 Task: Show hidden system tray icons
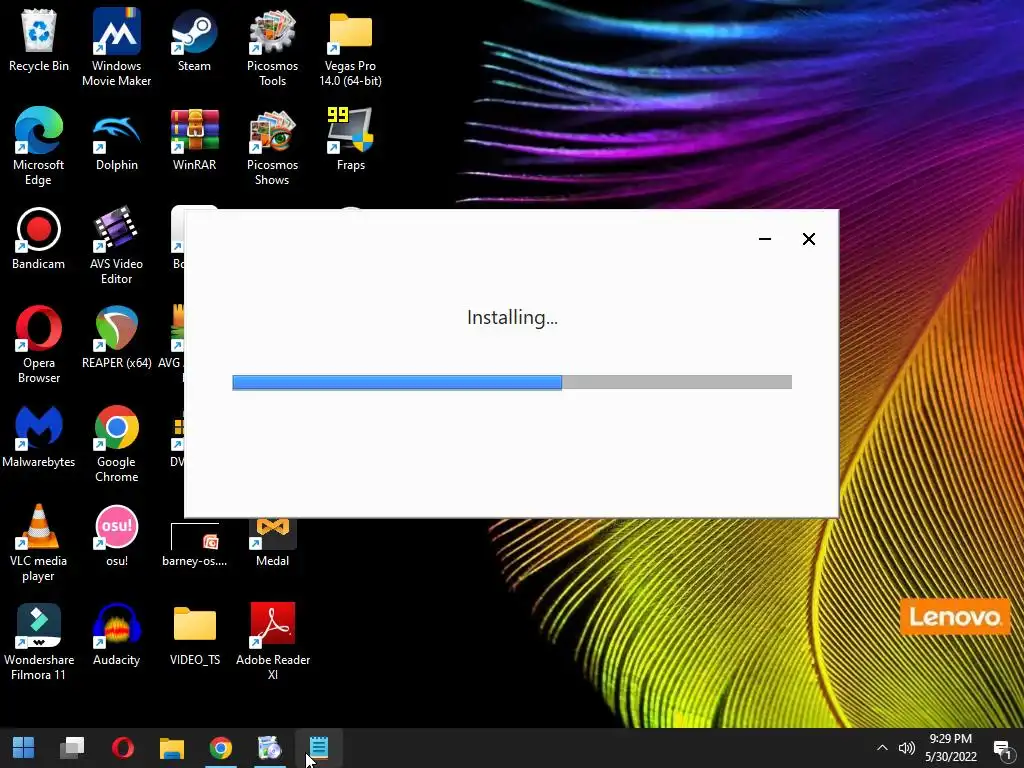click(x=882, y=748)
